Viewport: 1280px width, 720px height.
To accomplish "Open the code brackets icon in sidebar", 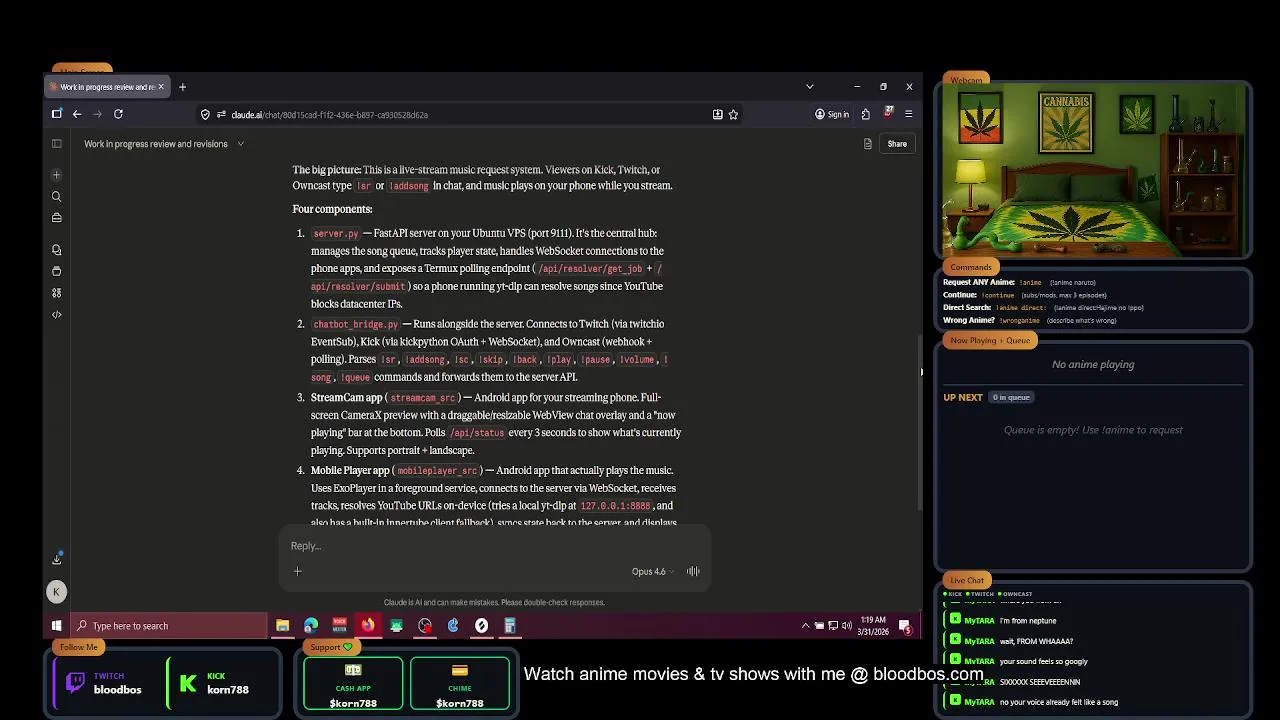I will [57, 315].
